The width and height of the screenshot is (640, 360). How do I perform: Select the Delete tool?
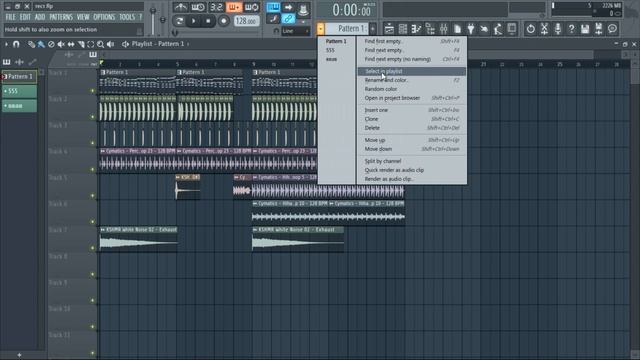coord(51,44)
